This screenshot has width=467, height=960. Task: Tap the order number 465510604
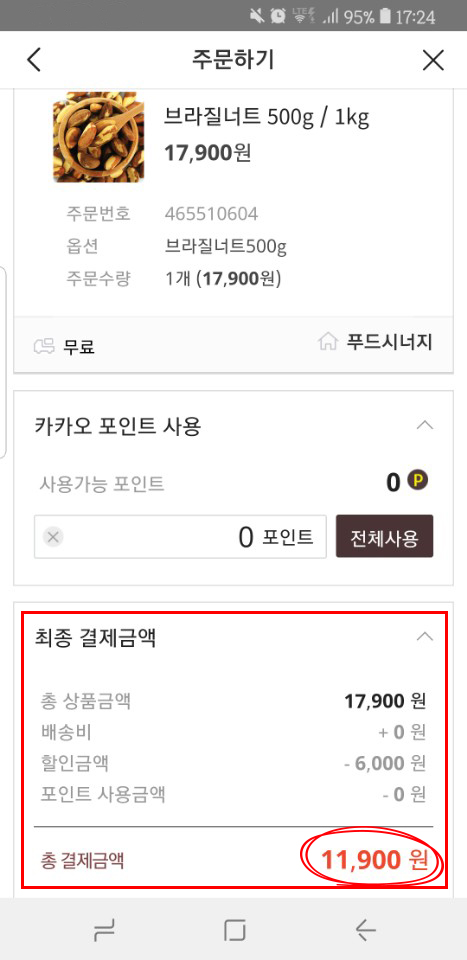(211, 214)
